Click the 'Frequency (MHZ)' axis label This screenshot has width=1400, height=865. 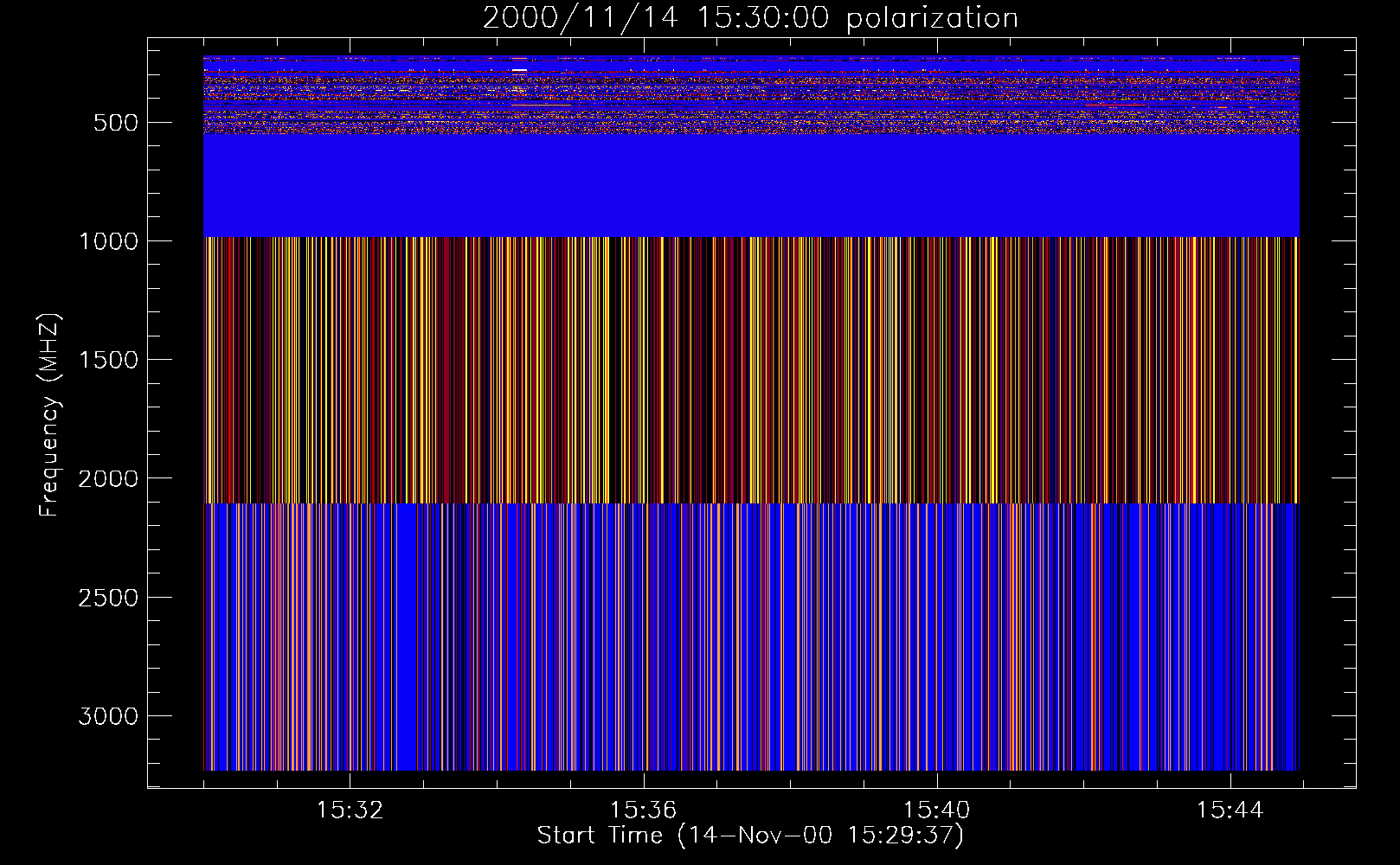point(49,414)
